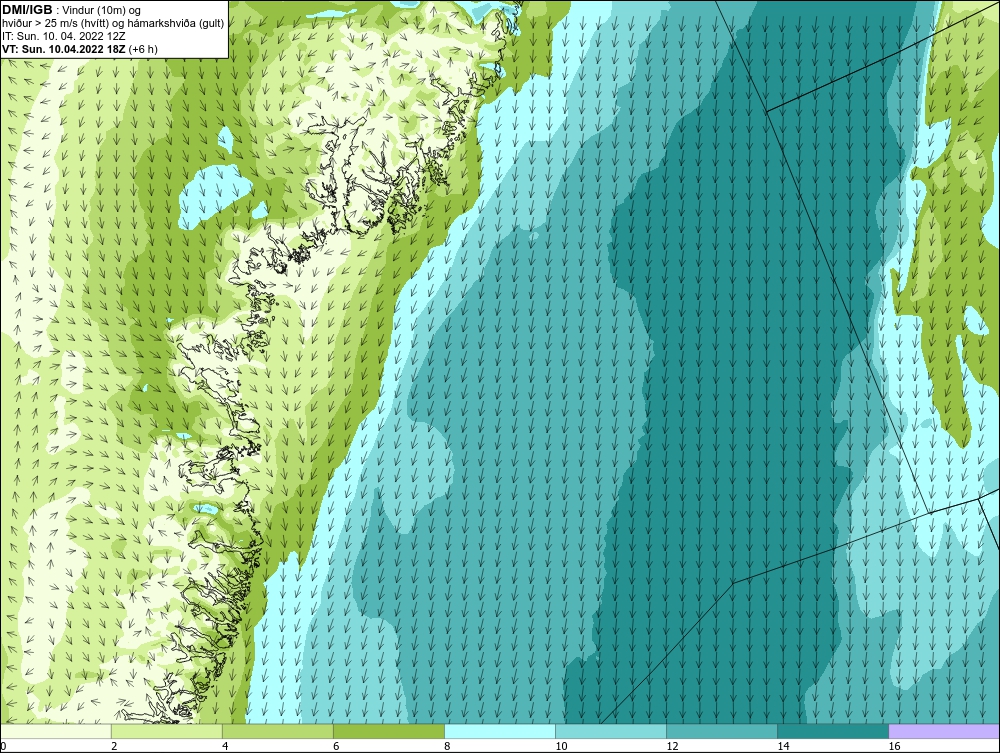Click the 14-16 m/s dark teal swatch
Image resolution: width=1000 pixels, height=753 pixels.
tap(833, 731)
